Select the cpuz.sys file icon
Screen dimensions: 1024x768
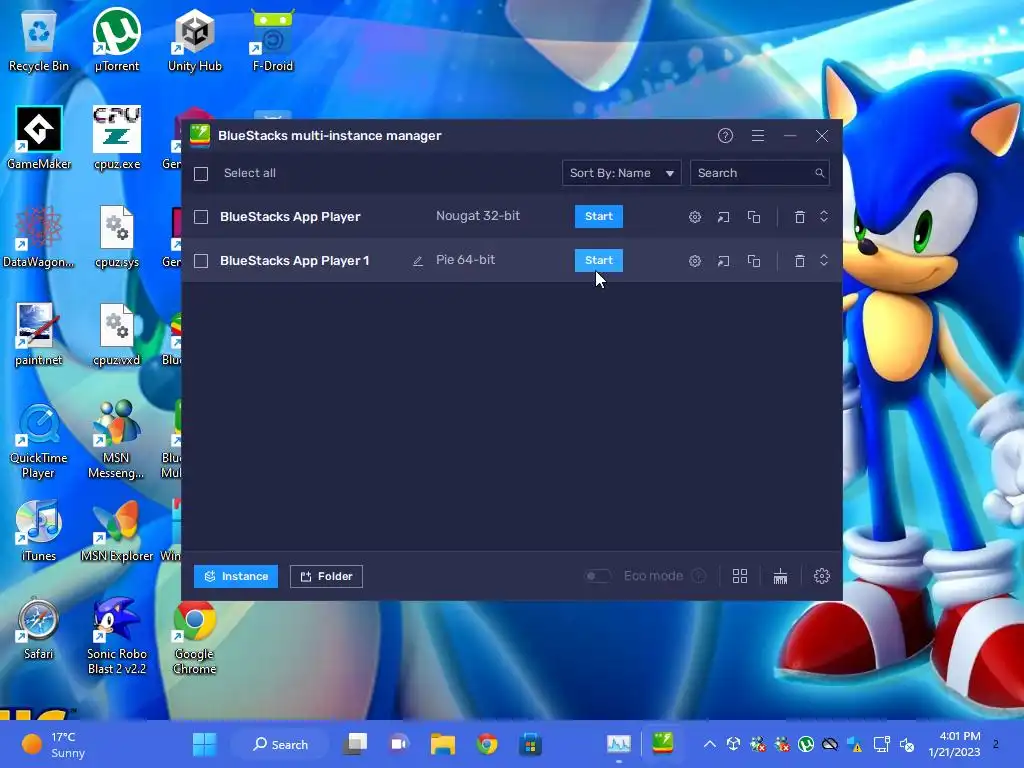[117, 236]
